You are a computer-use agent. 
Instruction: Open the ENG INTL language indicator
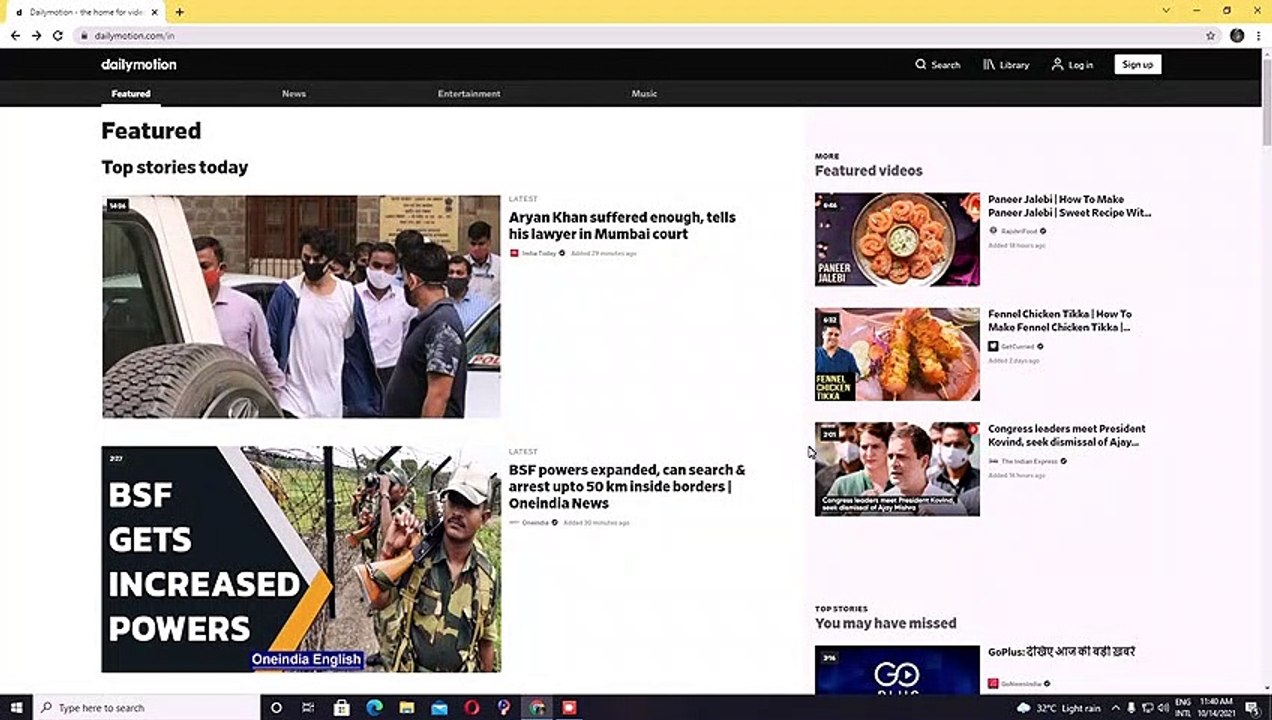pos(1183,708)
